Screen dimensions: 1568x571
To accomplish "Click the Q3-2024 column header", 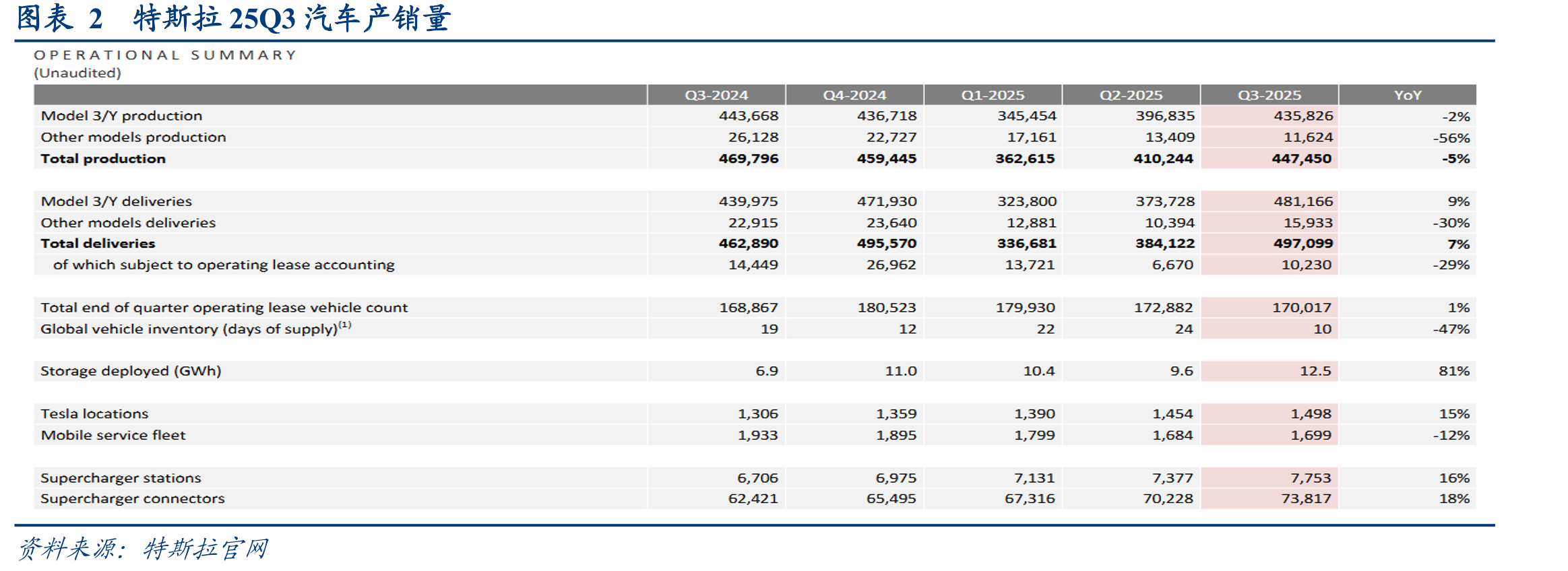I will point(716,95).
